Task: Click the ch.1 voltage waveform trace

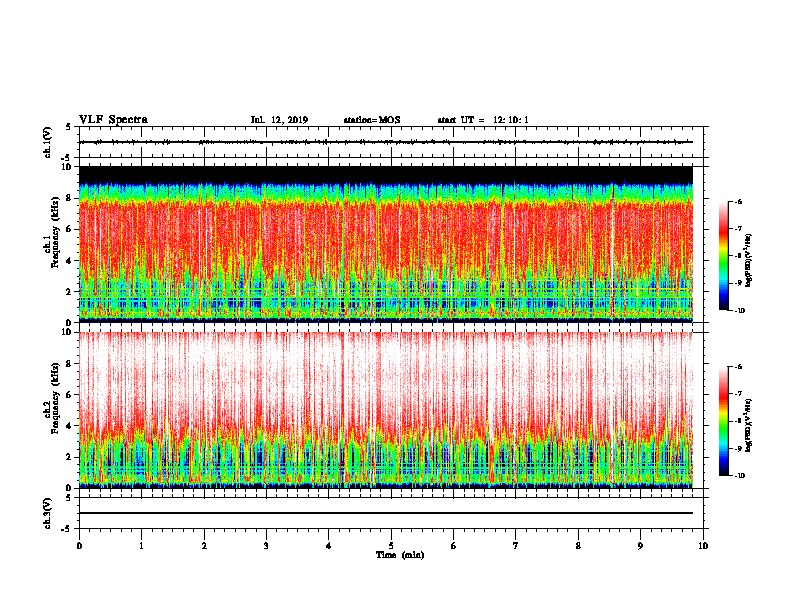Action: tap(386, 142)
